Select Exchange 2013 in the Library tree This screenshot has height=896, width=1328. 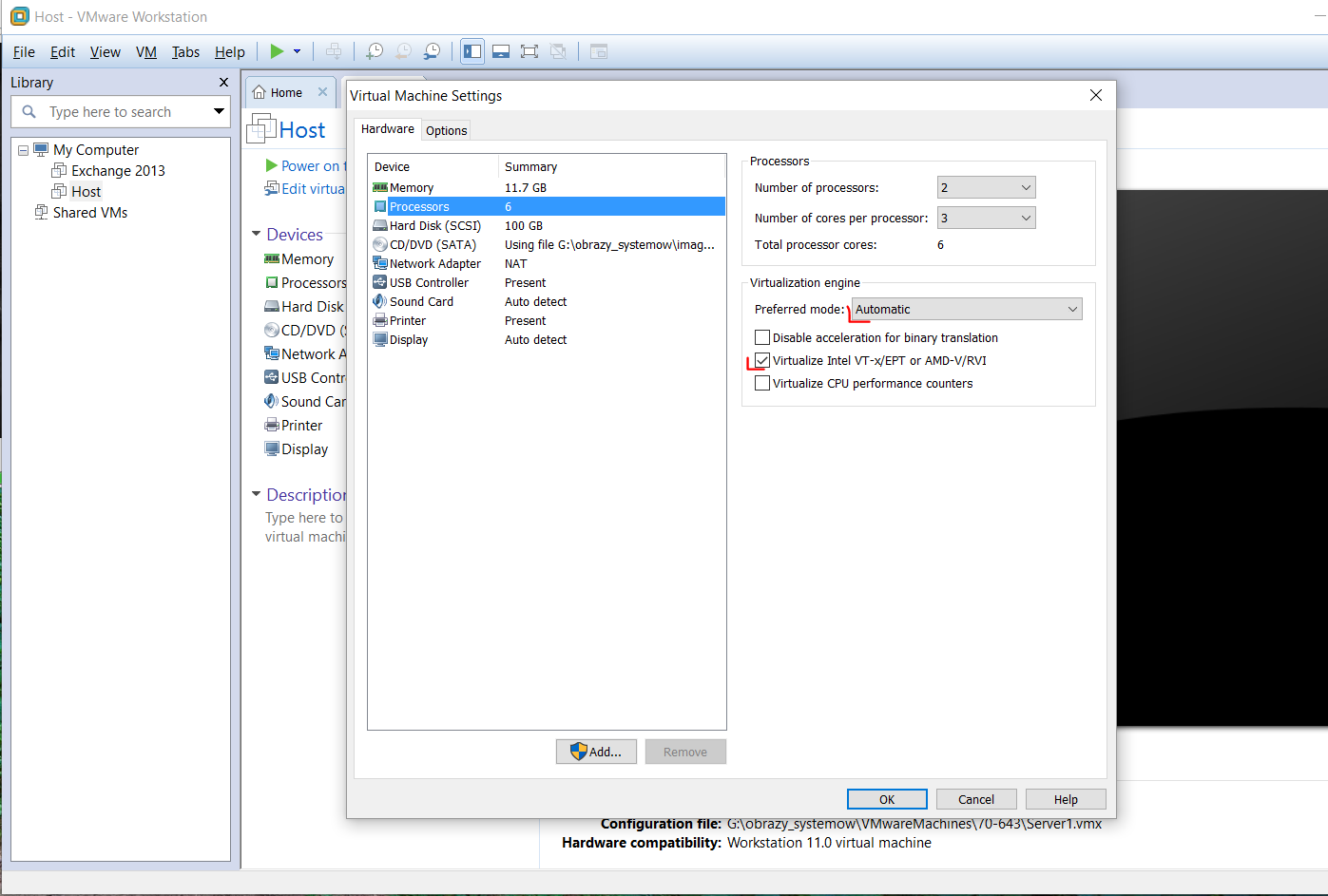[118, 171]
